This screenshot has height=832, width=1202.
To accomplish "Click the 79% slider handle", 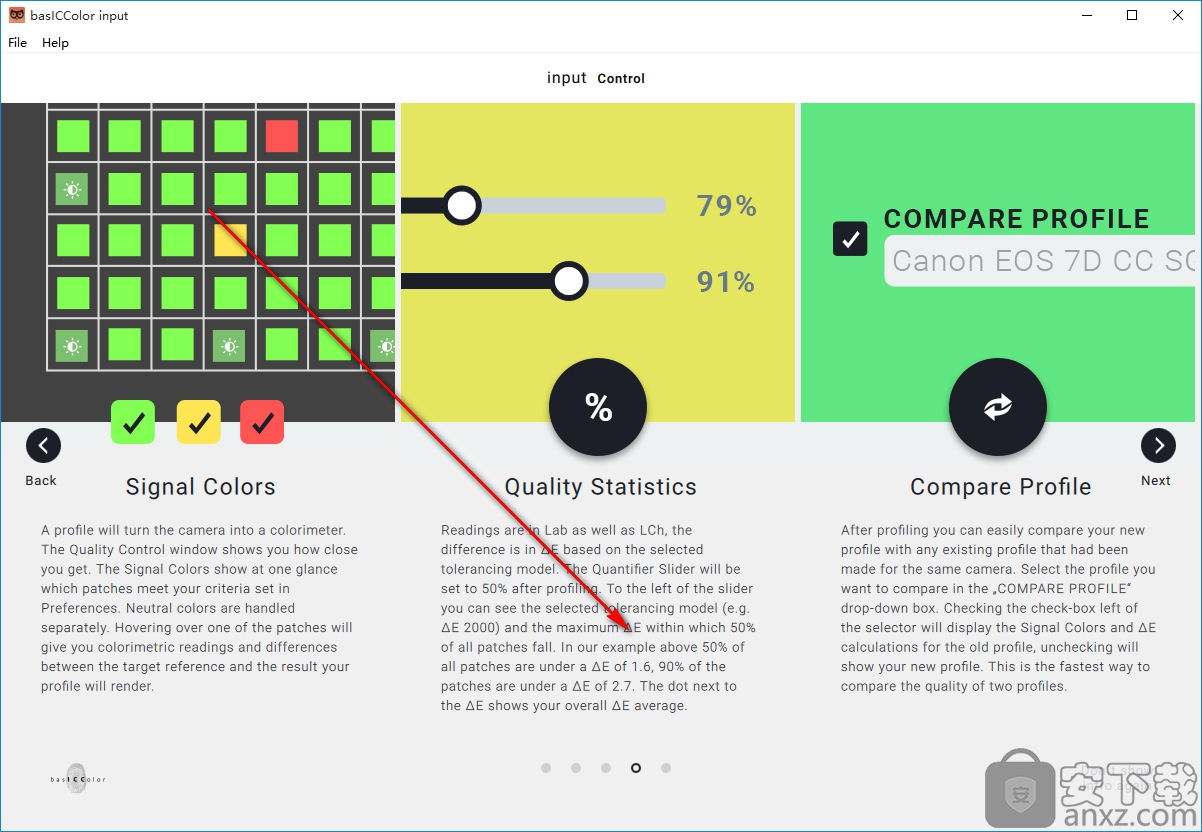I will point(461,205).
